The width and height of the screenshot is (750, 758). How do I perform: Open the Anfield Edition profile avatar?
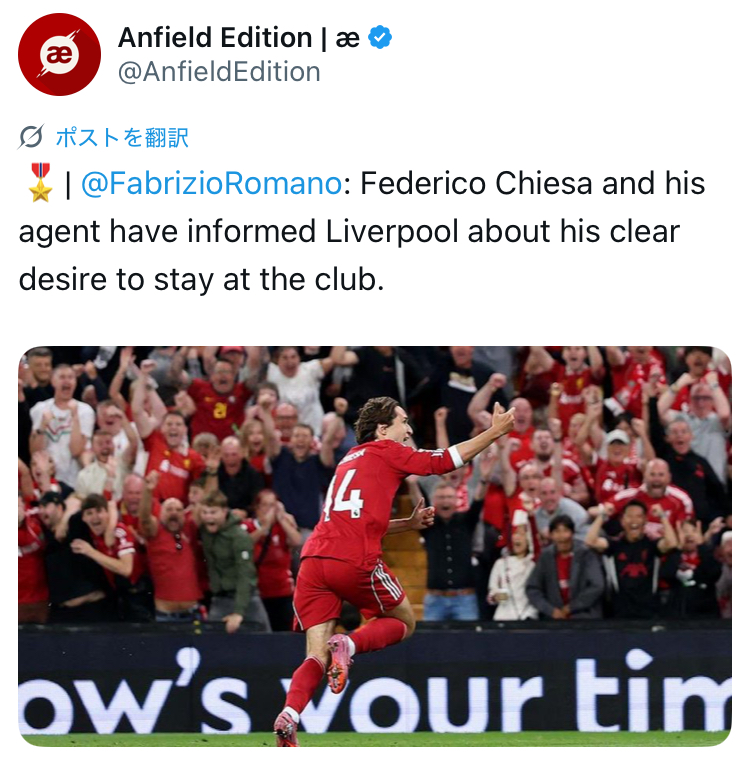(x=59, y=54)
